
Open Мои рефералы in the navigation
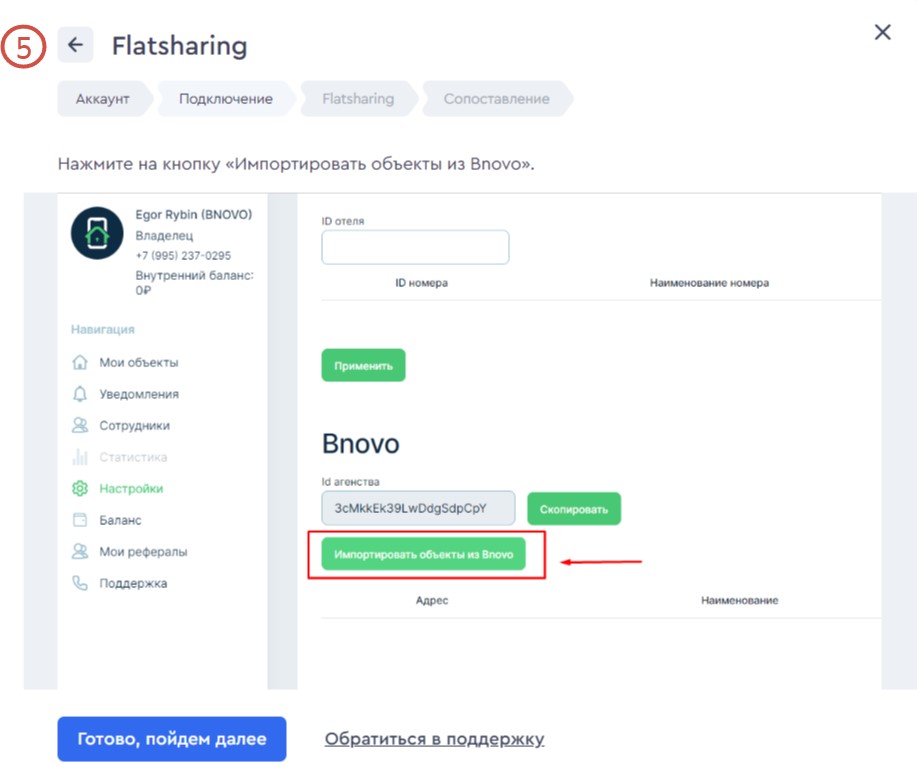tap(143, 552)
